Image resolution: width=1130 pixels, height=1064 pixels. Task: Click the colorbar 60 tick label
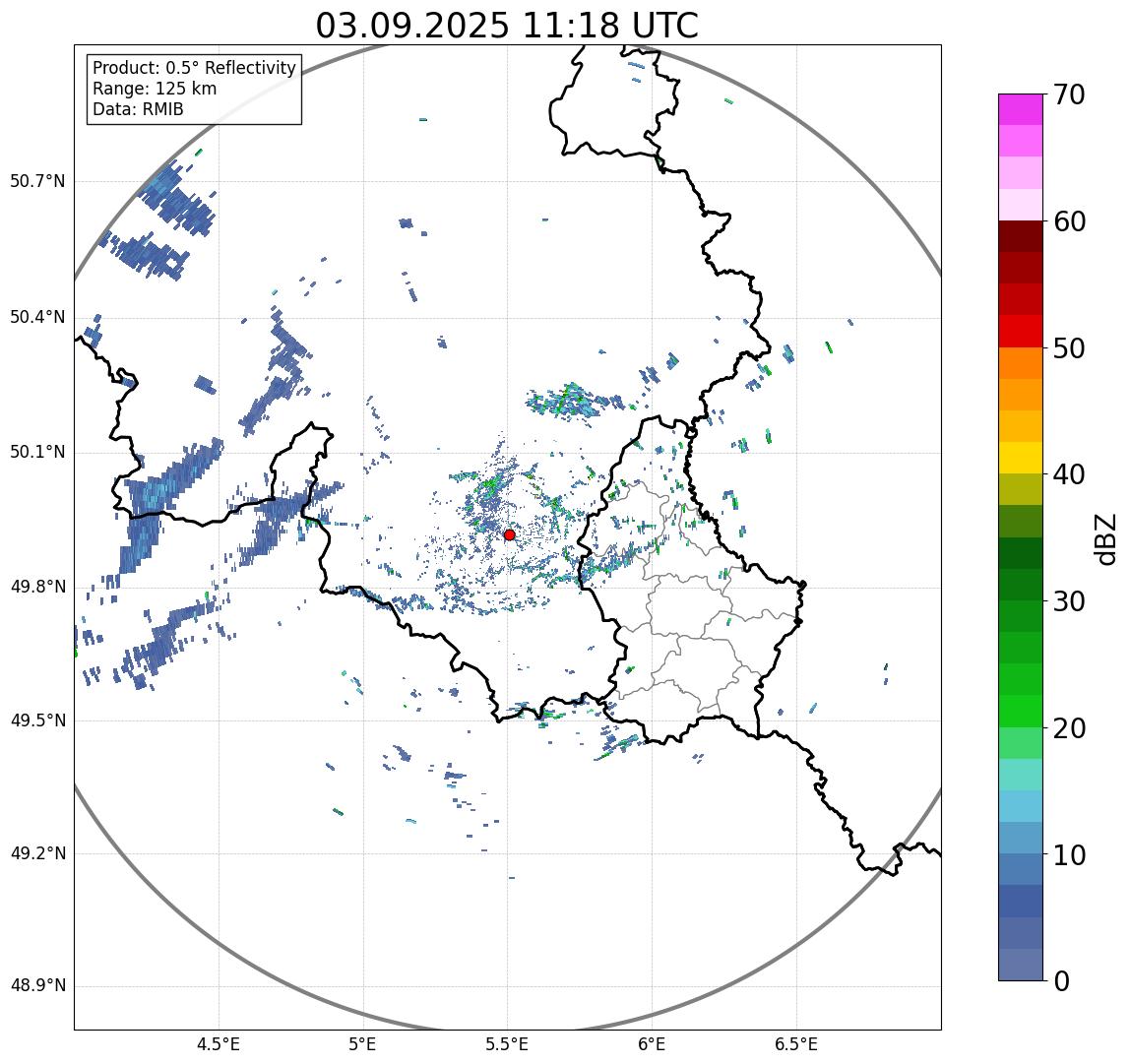click(1069, 222)
